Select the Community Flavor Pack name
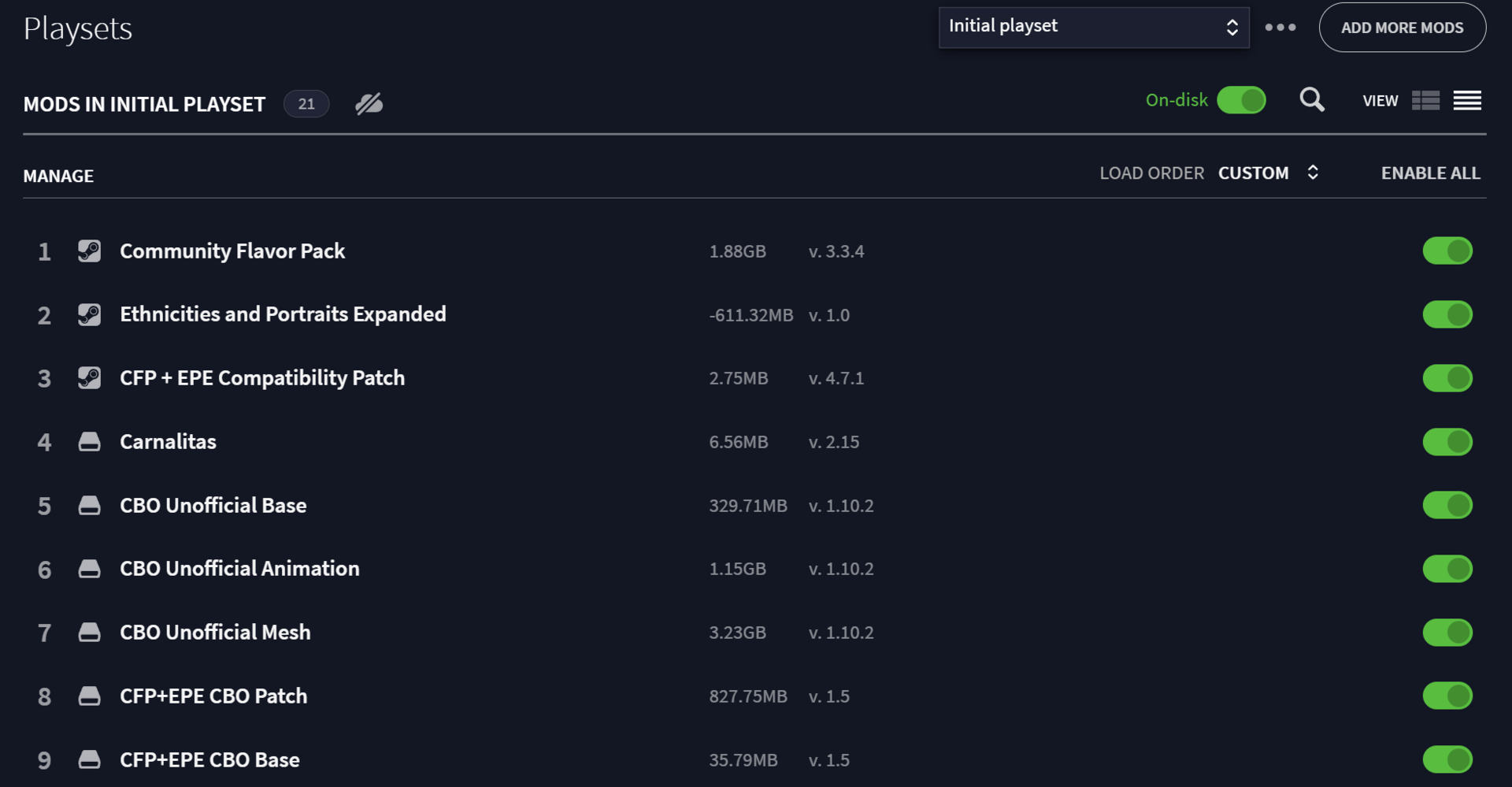1512x787 pixels. point(232,251)
